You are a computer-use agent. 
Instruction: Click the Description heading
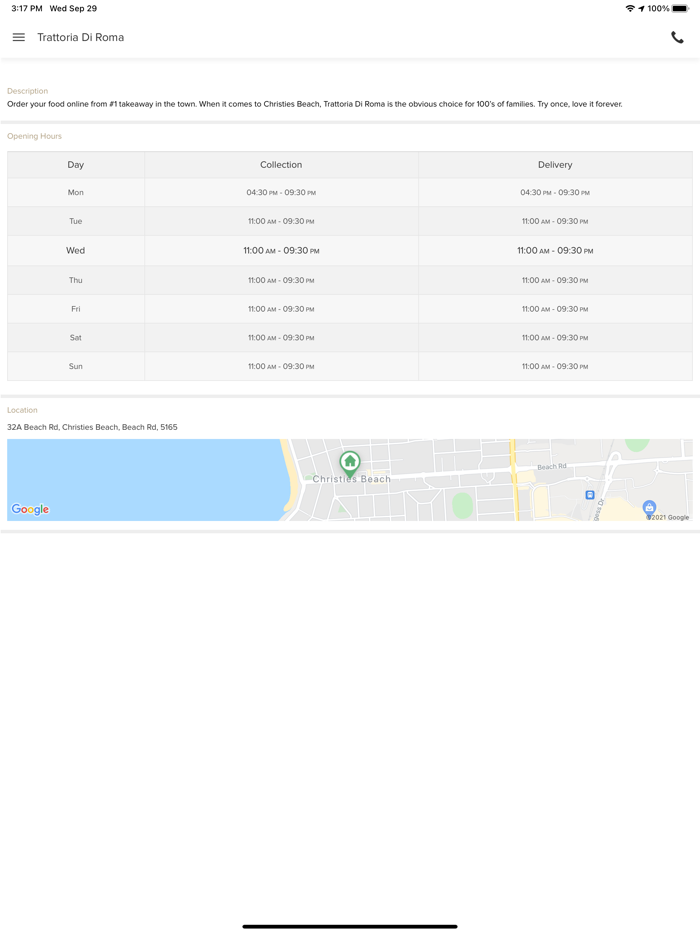27,91
